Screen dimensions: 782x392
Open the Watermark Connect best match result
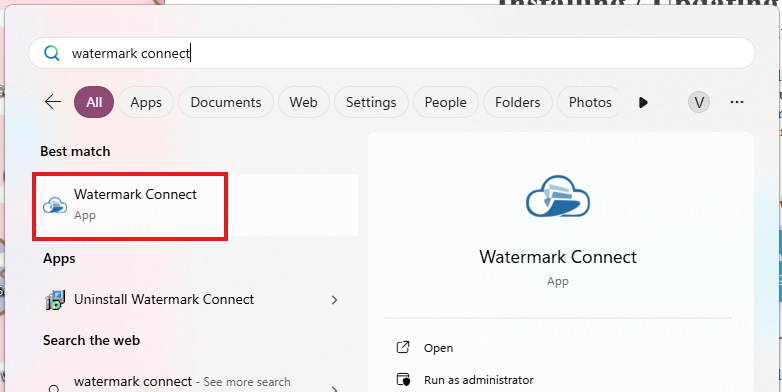(197, 205)
